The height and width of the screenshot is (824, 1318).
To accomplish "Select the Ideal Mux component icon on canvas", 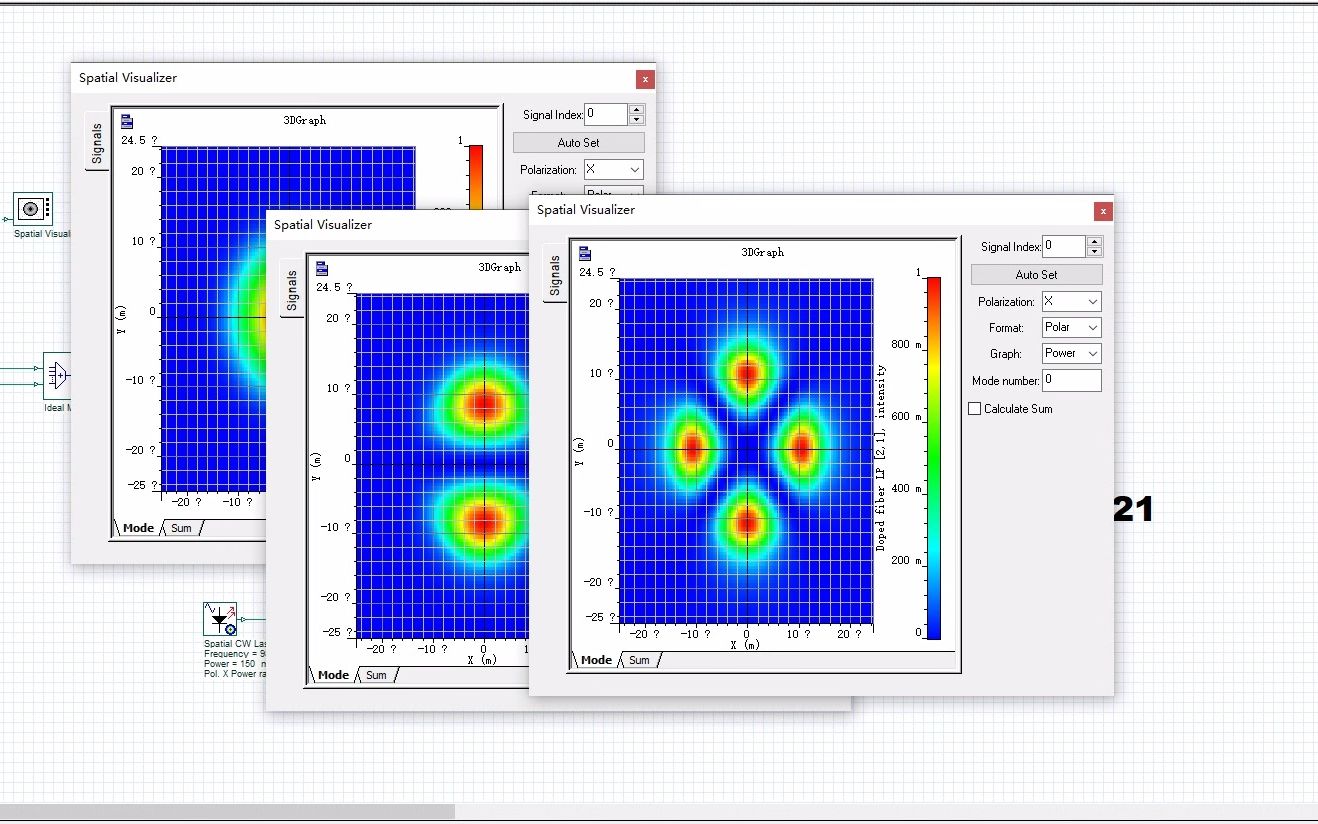I will coord(56,376).
